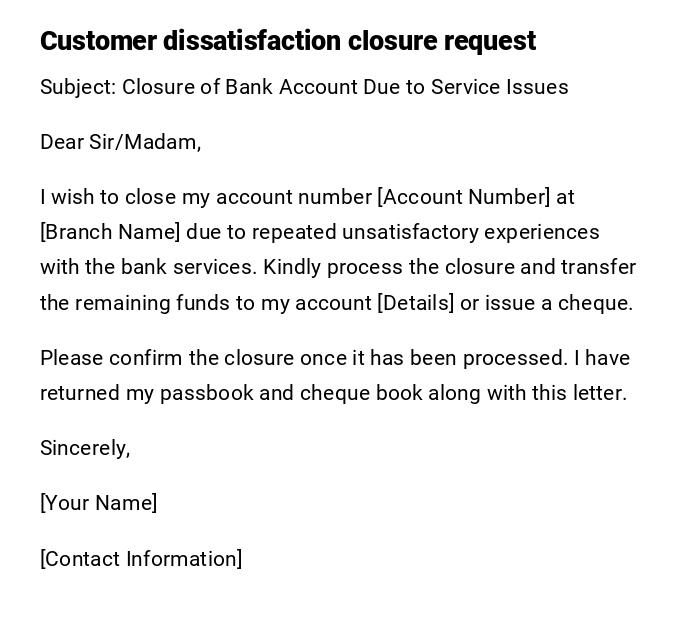
Task: Select the [Details] placeholder
Action: [415, 303]
